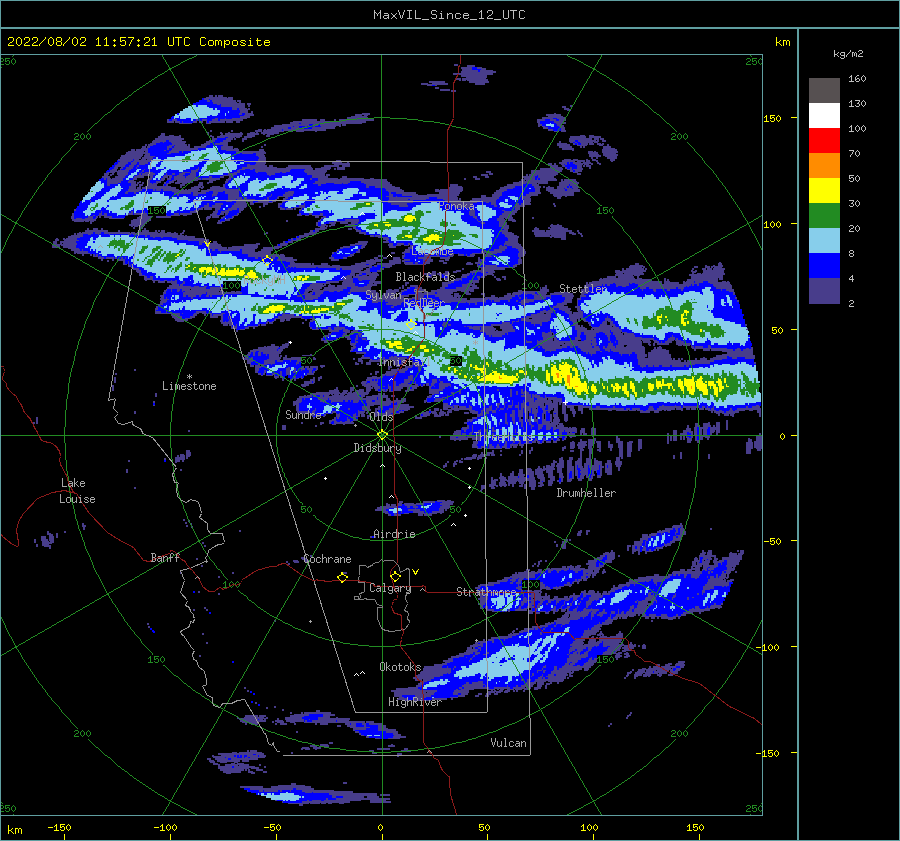
Task: Click the Lake Louise label
Action: [x=77, y=491]
